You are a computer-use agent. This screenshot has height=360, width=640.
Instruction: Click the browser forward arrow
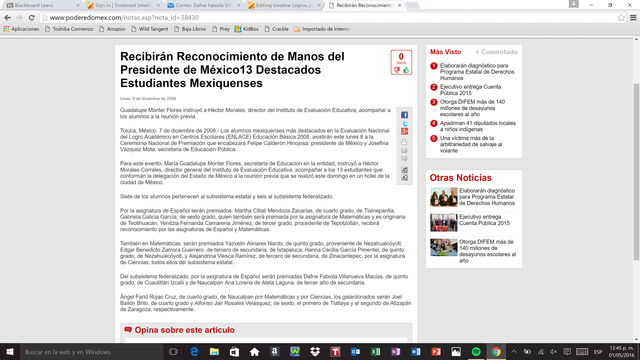click(19, 18)
